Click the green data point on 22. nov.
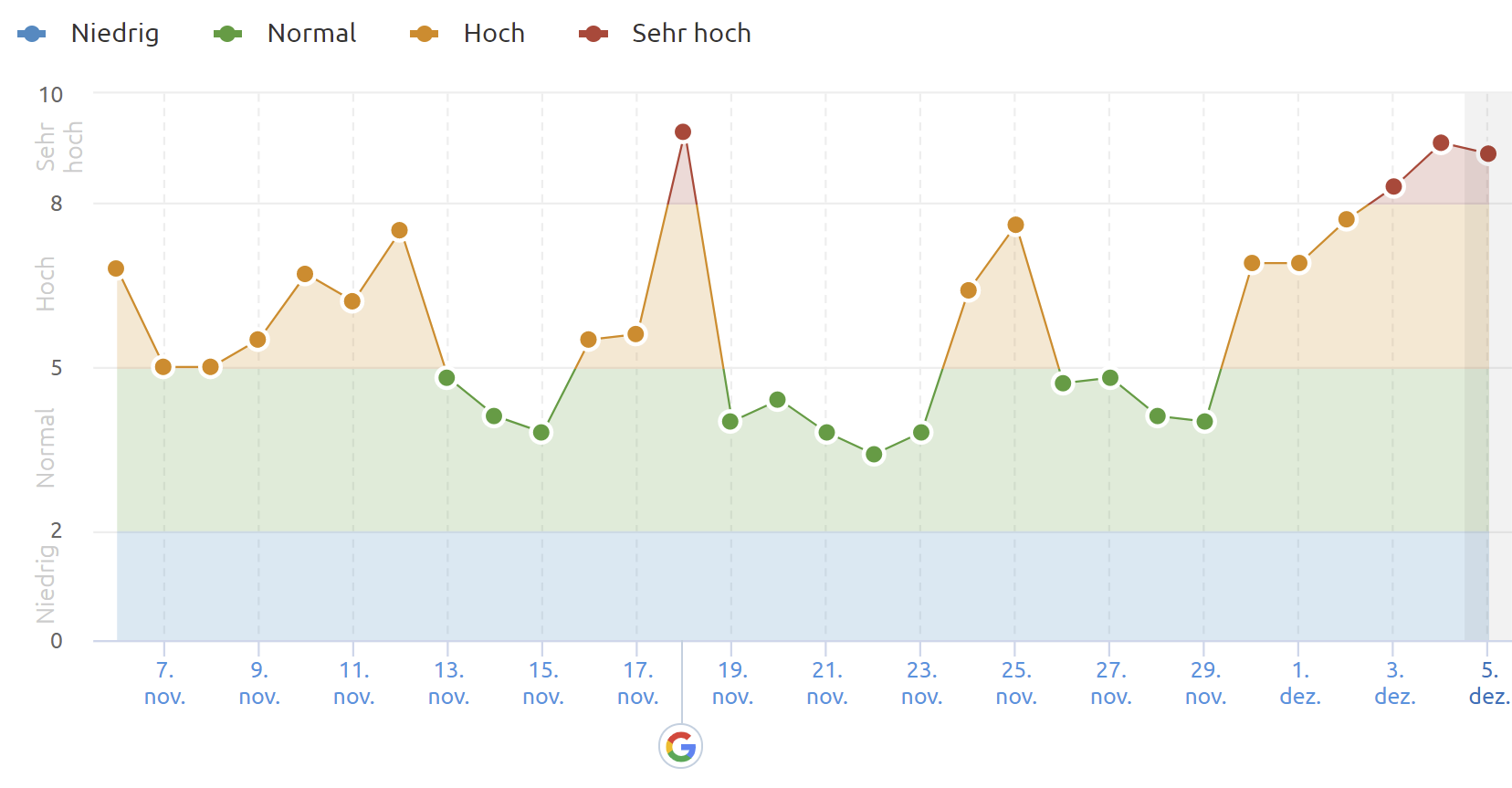Screen dimensions: 1512x788 (x=874, y=455)
